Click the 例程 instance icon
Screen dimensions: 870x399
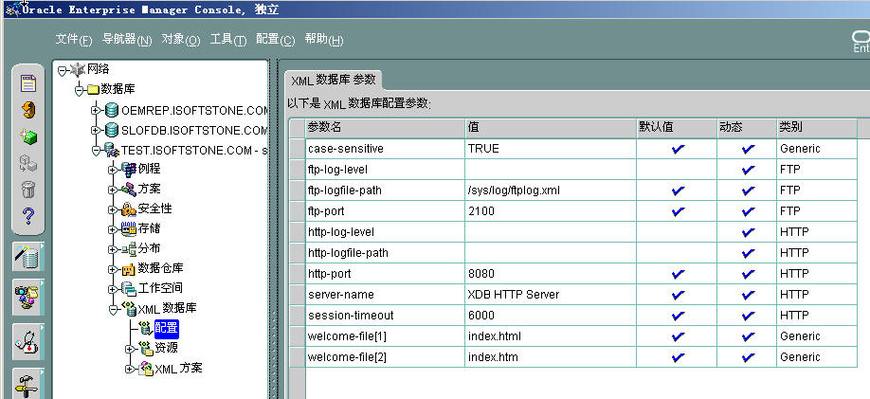(x=129, y=169)
